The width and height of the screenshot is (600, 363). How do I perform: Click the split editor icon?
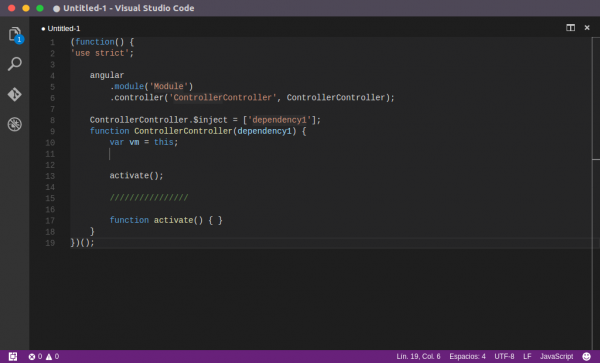570,28
